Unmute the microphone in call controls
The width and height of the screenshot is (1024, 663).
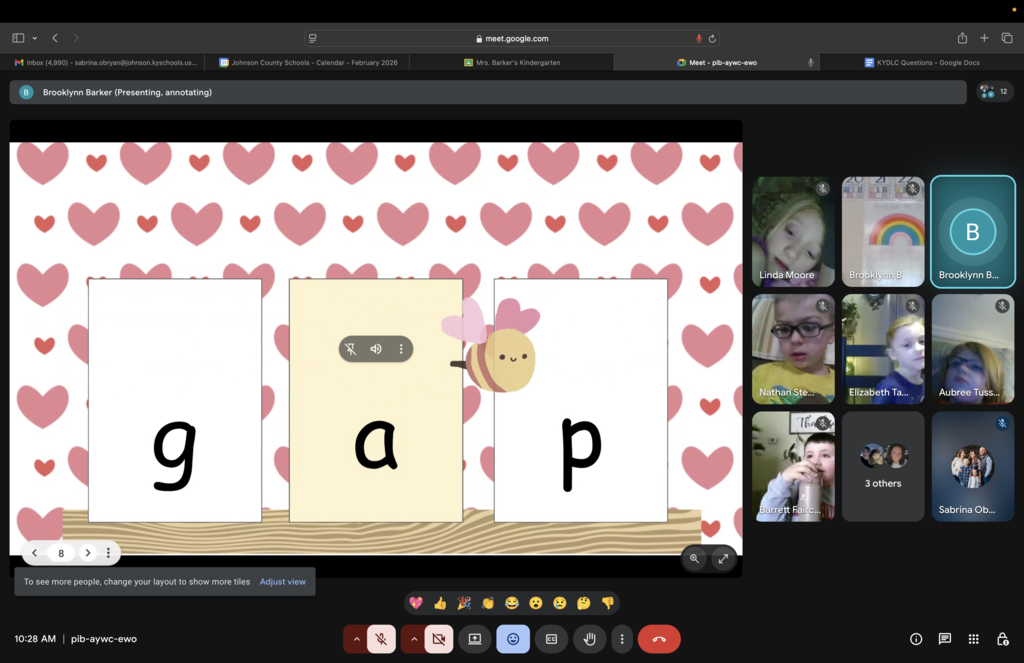click(381, 639)
